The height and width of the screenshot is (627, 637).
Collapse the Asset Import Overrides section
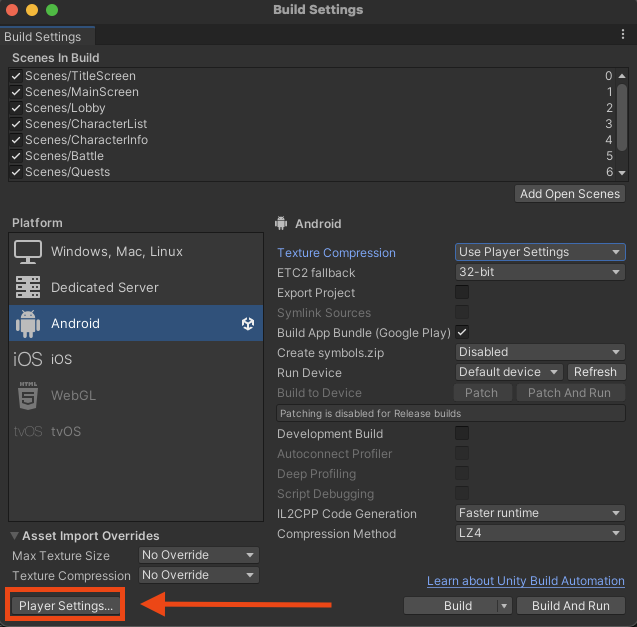tap(15, 536)
